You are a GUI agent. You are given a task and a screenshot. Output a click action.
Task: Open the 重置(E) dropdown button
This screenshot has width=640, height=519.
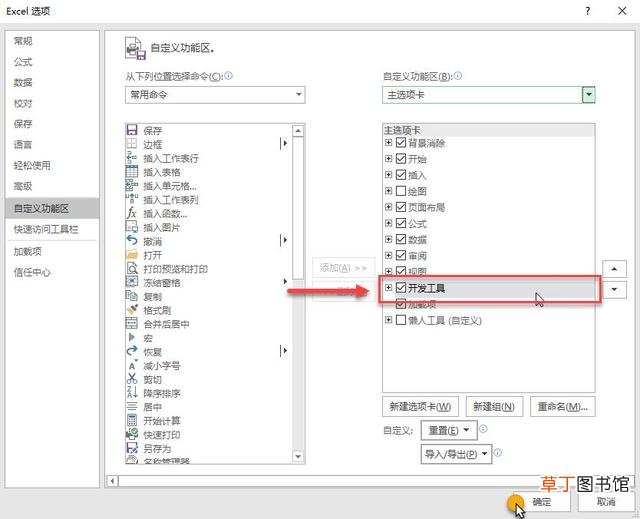click(449, 430)
